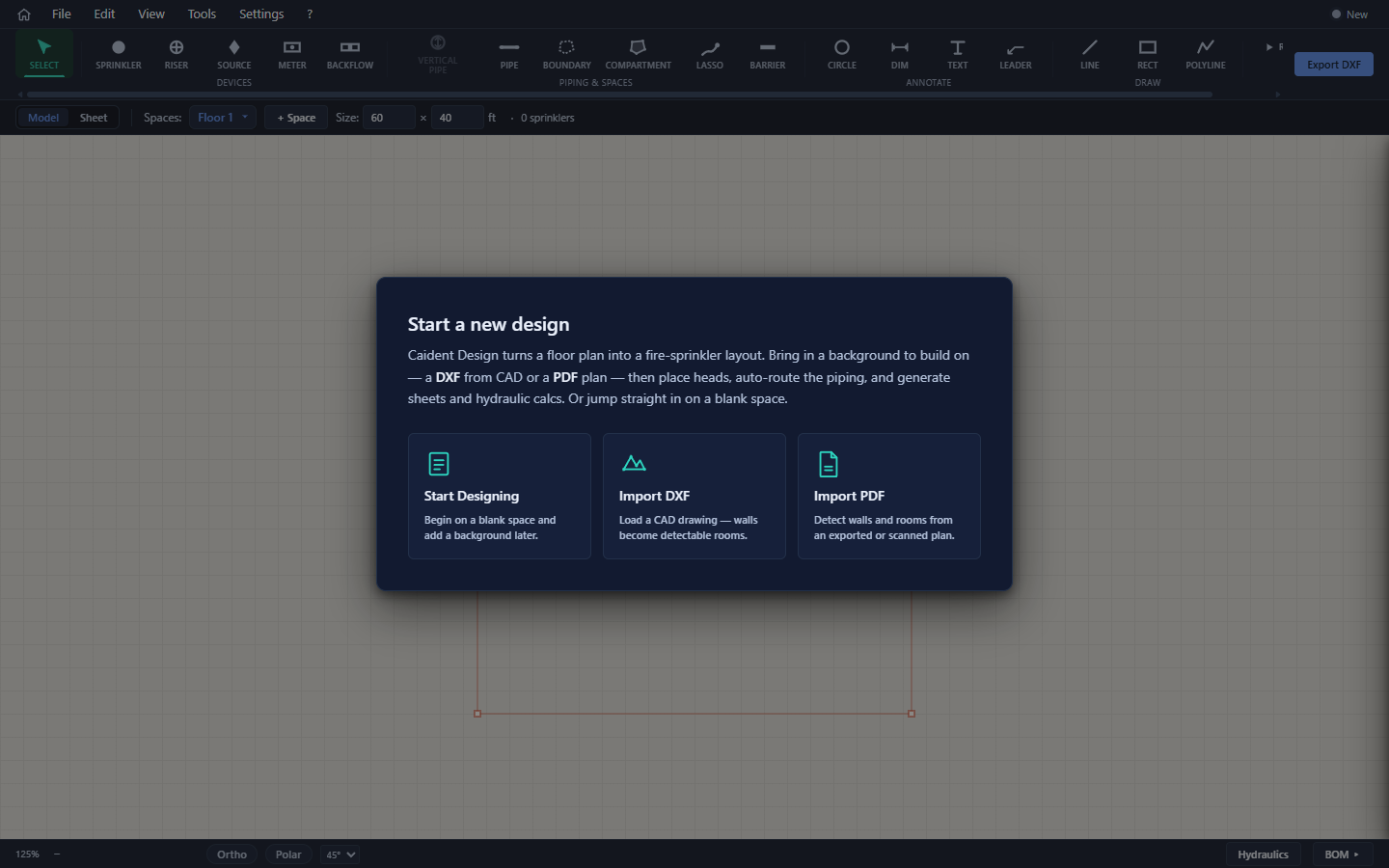Pick the Sprinkler device tool
The width and height of the screenshot is (1389, 868).
click(x=119, y=54)
